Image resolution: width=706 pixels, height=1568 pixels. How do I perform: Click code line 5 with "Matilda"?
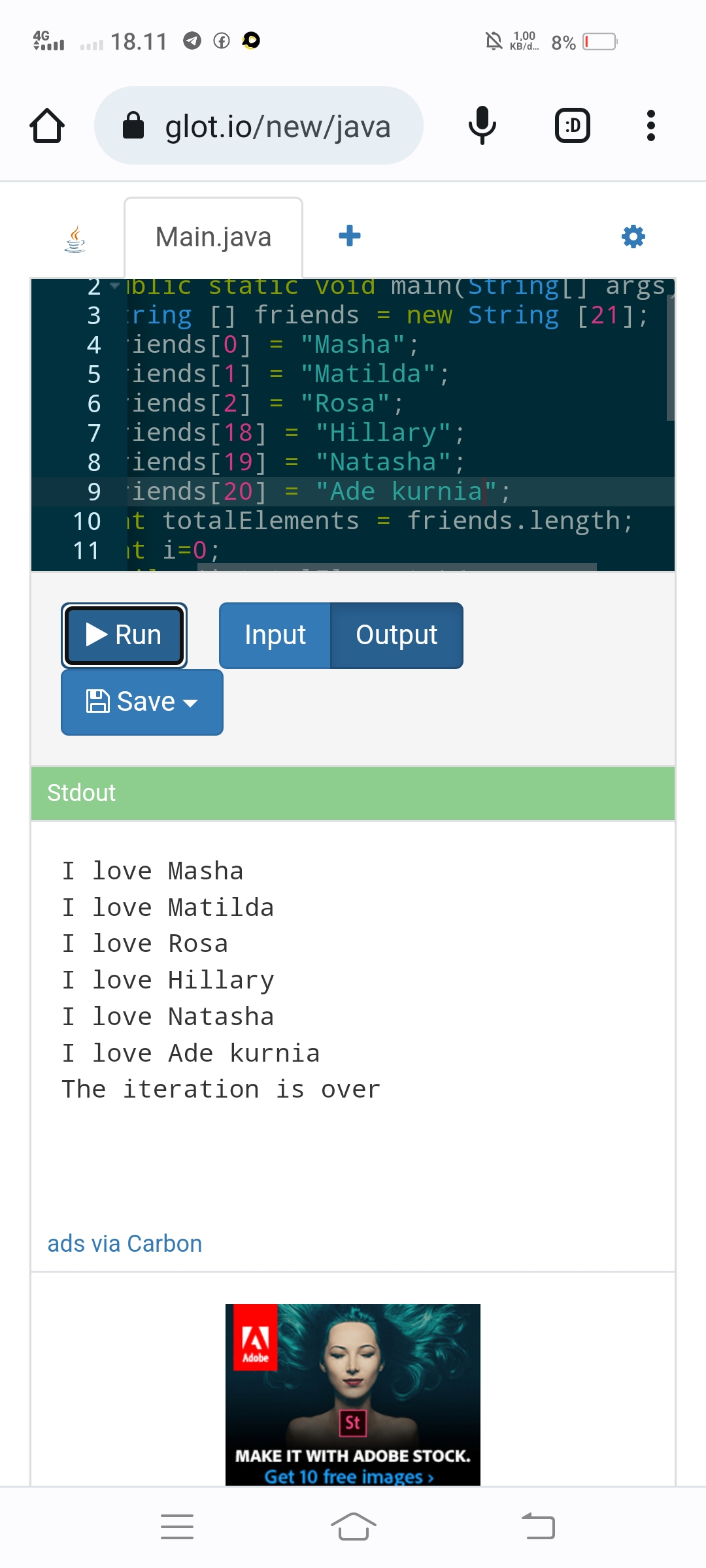288,374
